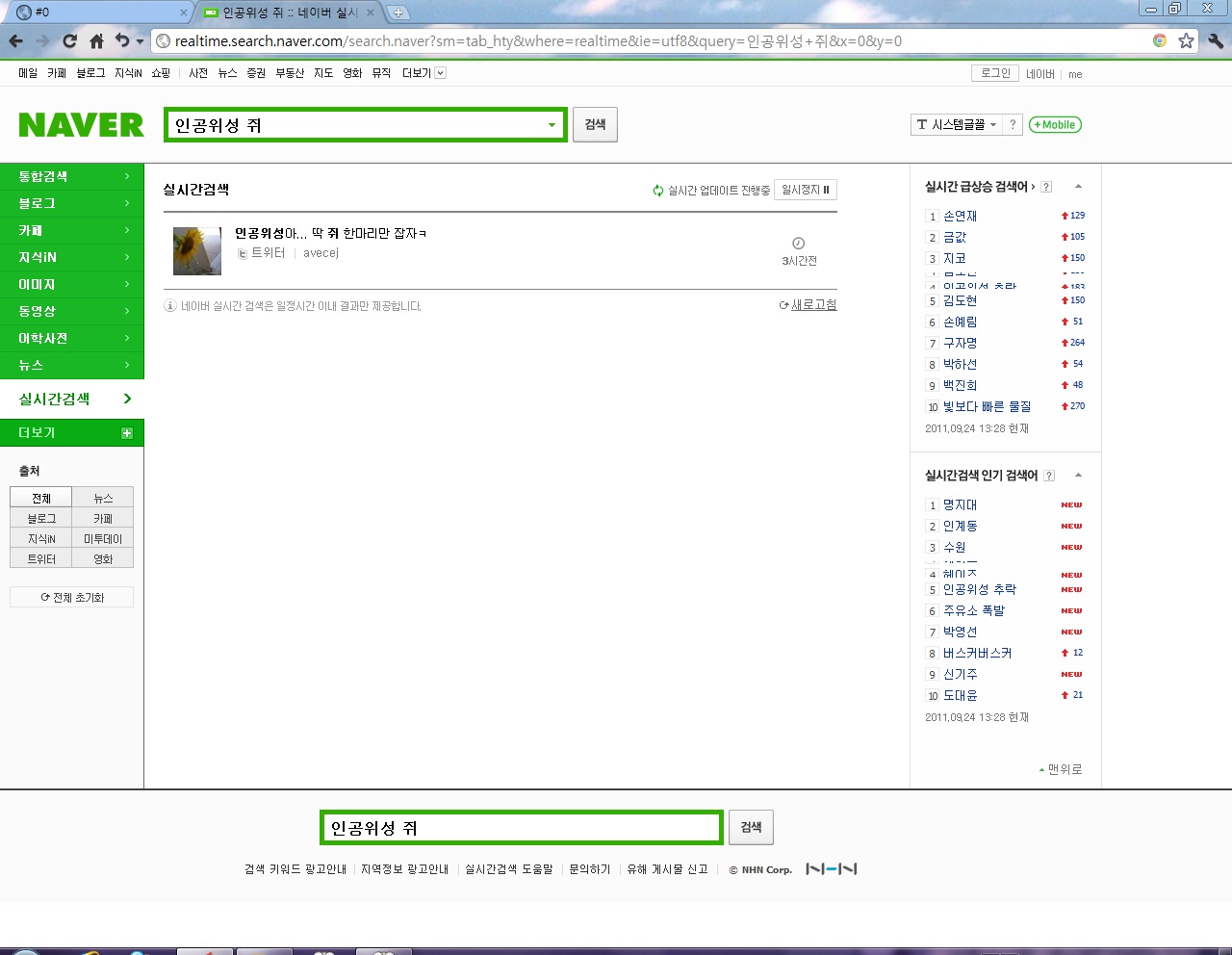Open the 시스템글꼴 font dropdown
Viewport: 1232px width, 955px height.
pyautogui.click(x=957, y=125)
